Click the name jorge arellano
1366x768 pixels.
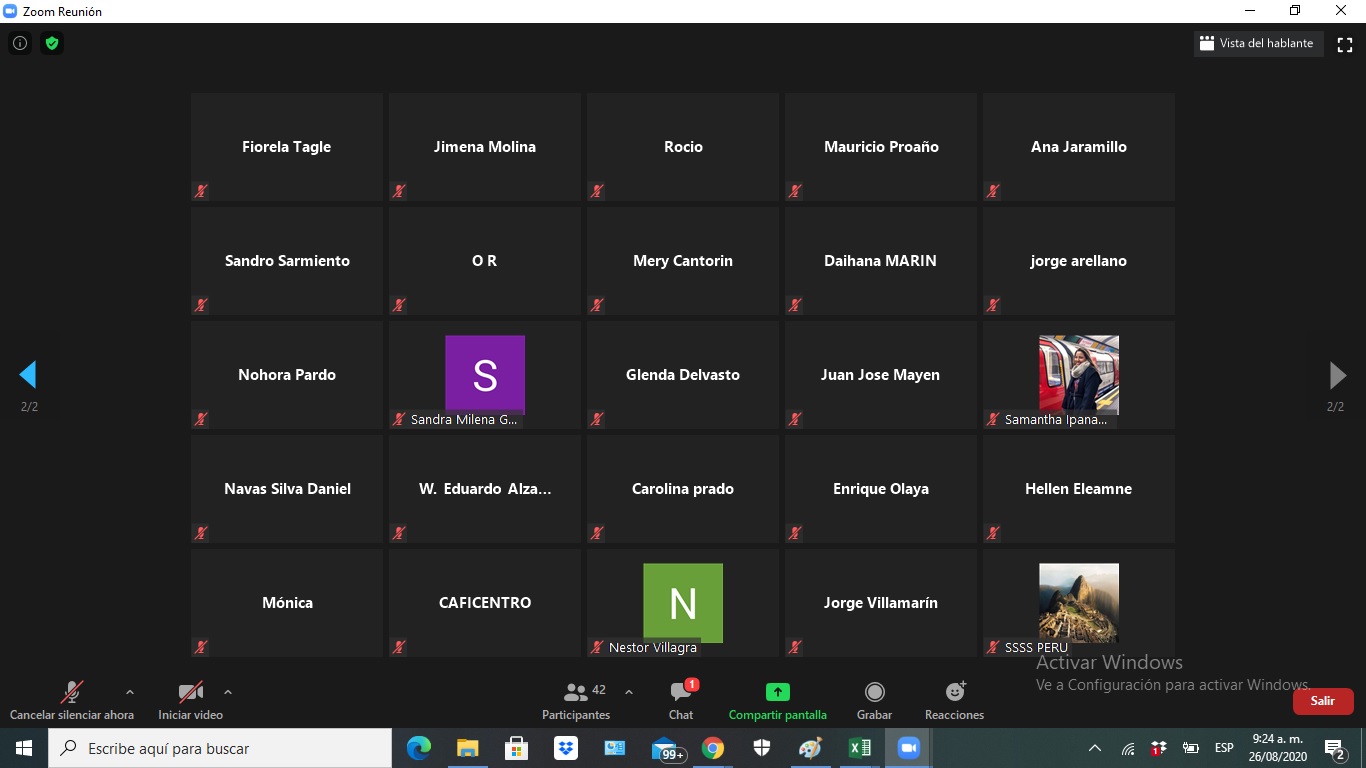pos(1078,261)
